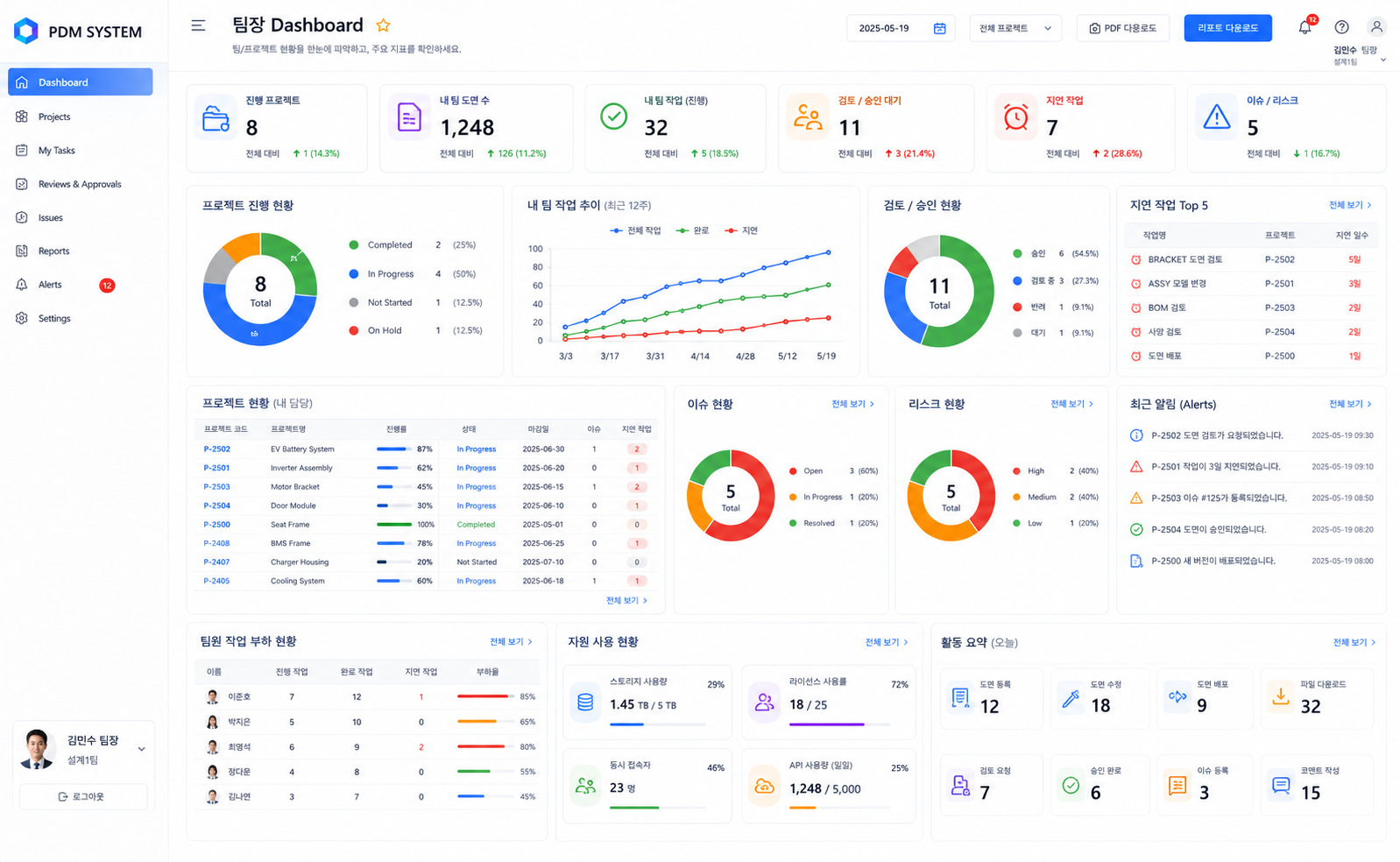Click the warning triangle icon on 이슈 / 리스크 card
The height and width of the screenshot is (862, 1400).
(x=1216, y=117)
